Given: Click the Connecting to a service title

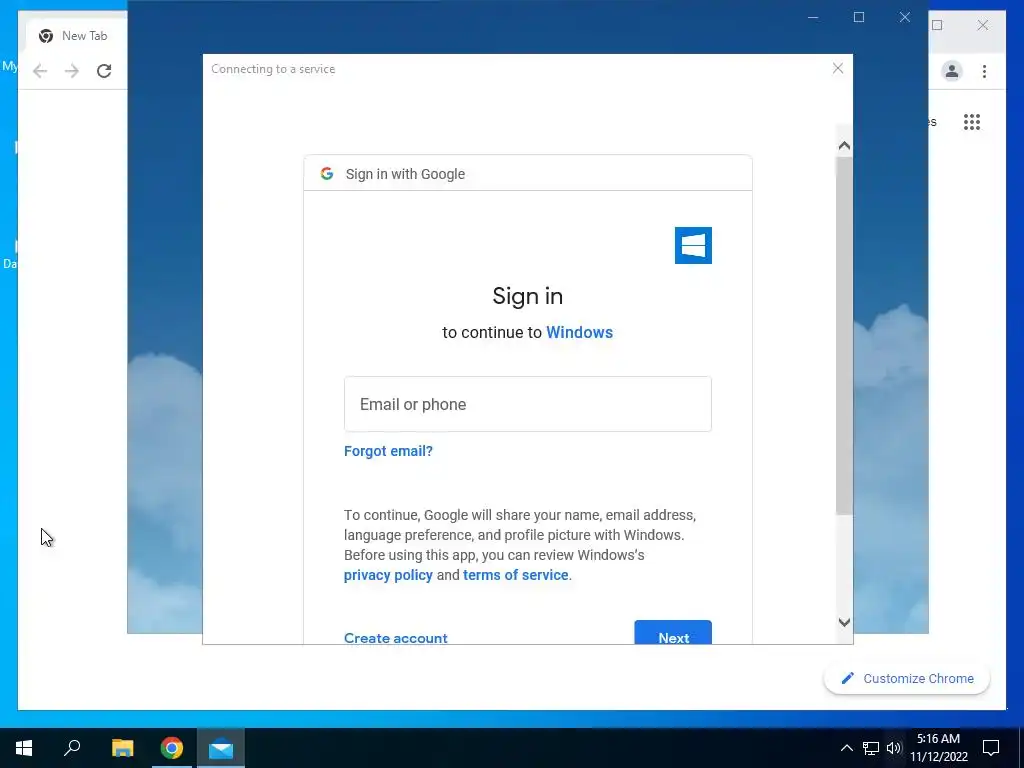Looking at the screenshot, I should tap(273, 69).
